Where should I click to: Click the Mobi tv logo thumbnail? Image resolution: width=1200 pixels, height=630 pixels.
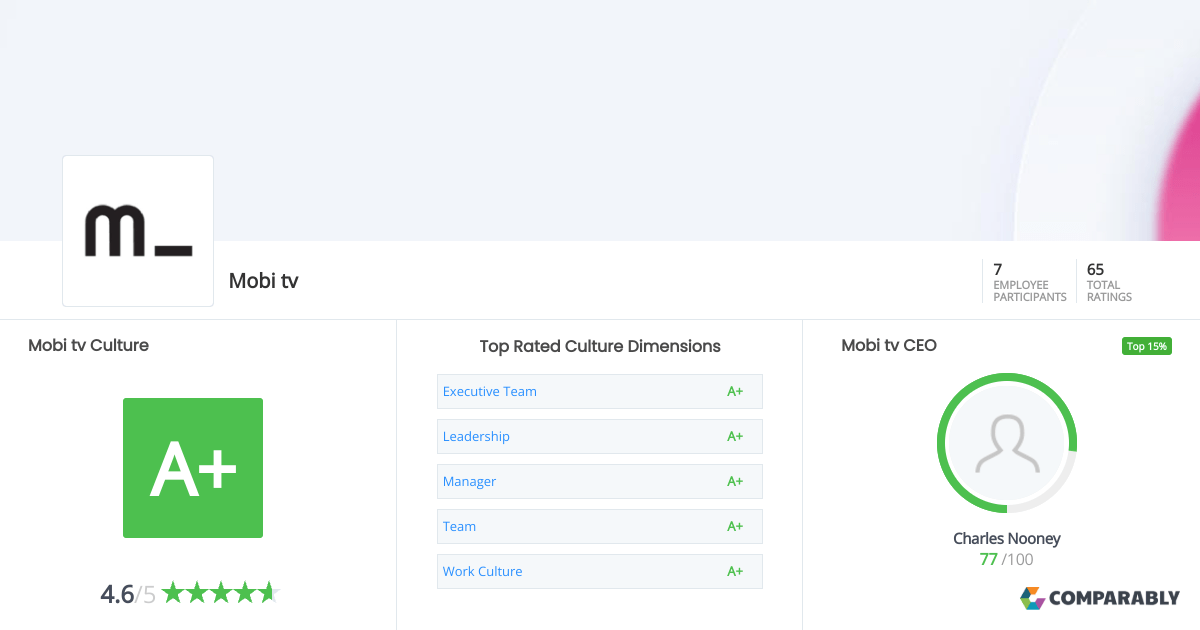click(138, 231)
